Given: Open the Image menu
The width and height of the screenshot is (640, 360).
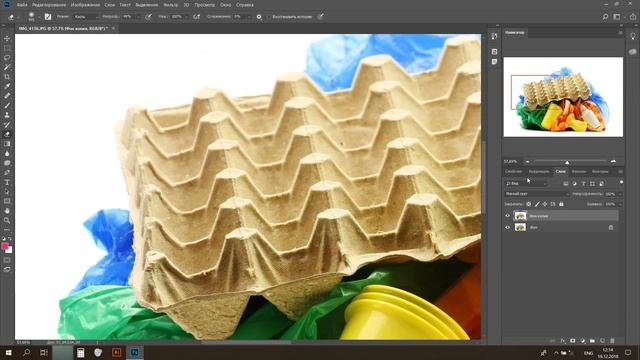Looking at the screenshot, I should pos(85,5).
